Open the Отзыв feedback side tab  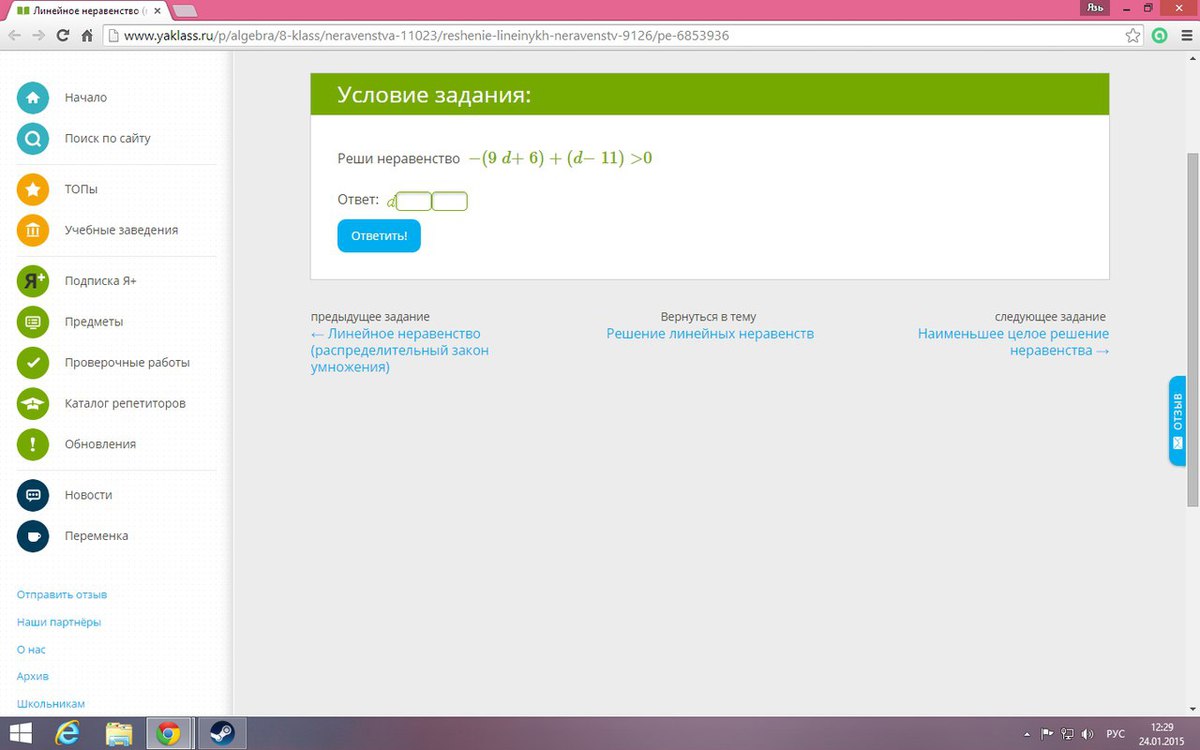1177,421
